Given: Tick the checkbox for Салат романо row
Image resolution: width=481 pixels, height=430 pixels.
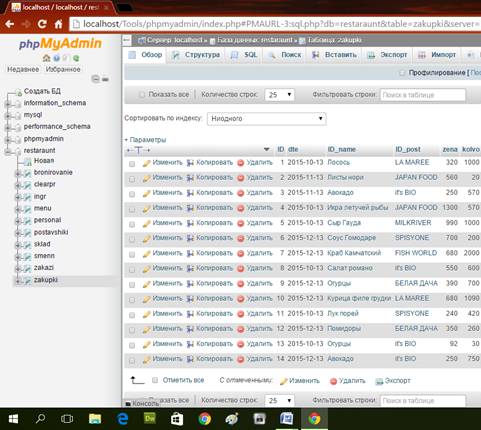Looking at the screenshot, I should (x=132, y=270).
